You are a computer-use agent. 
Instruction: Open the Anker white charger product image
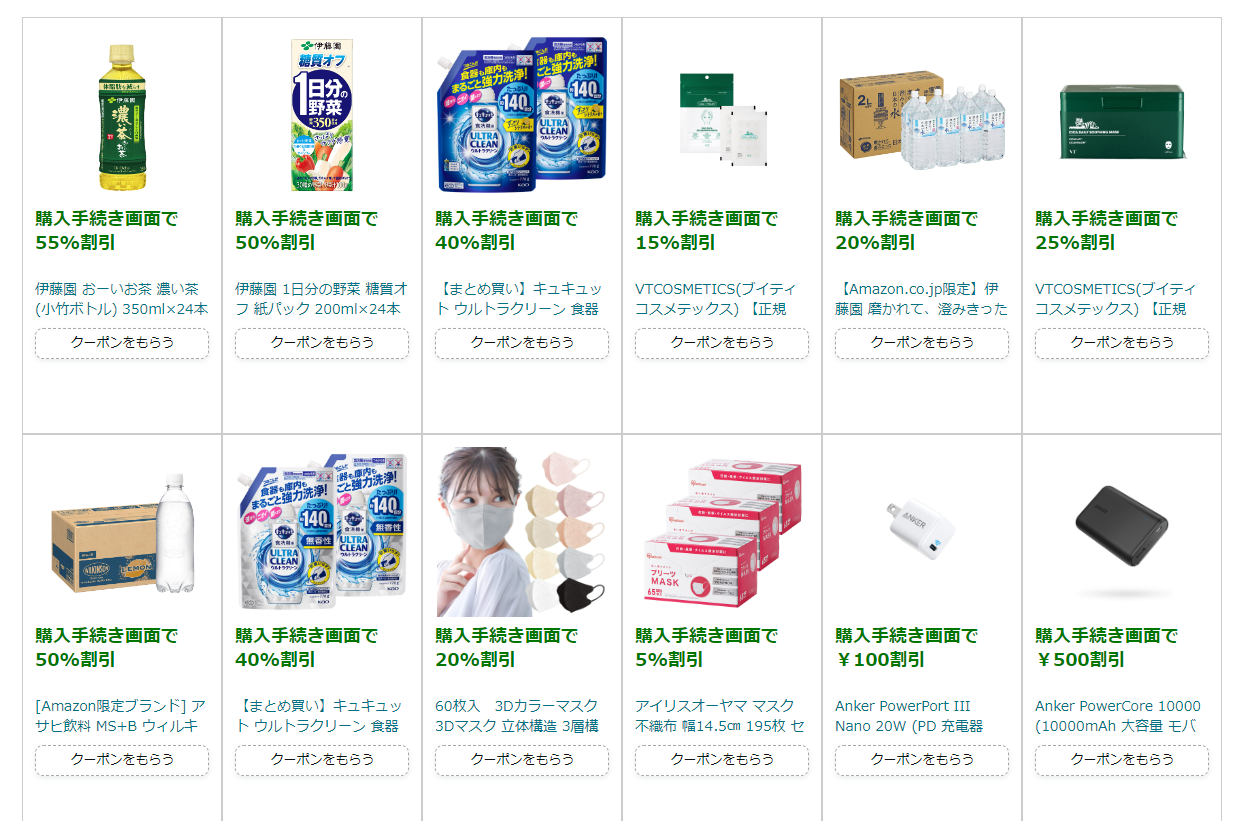coord(921,530)
